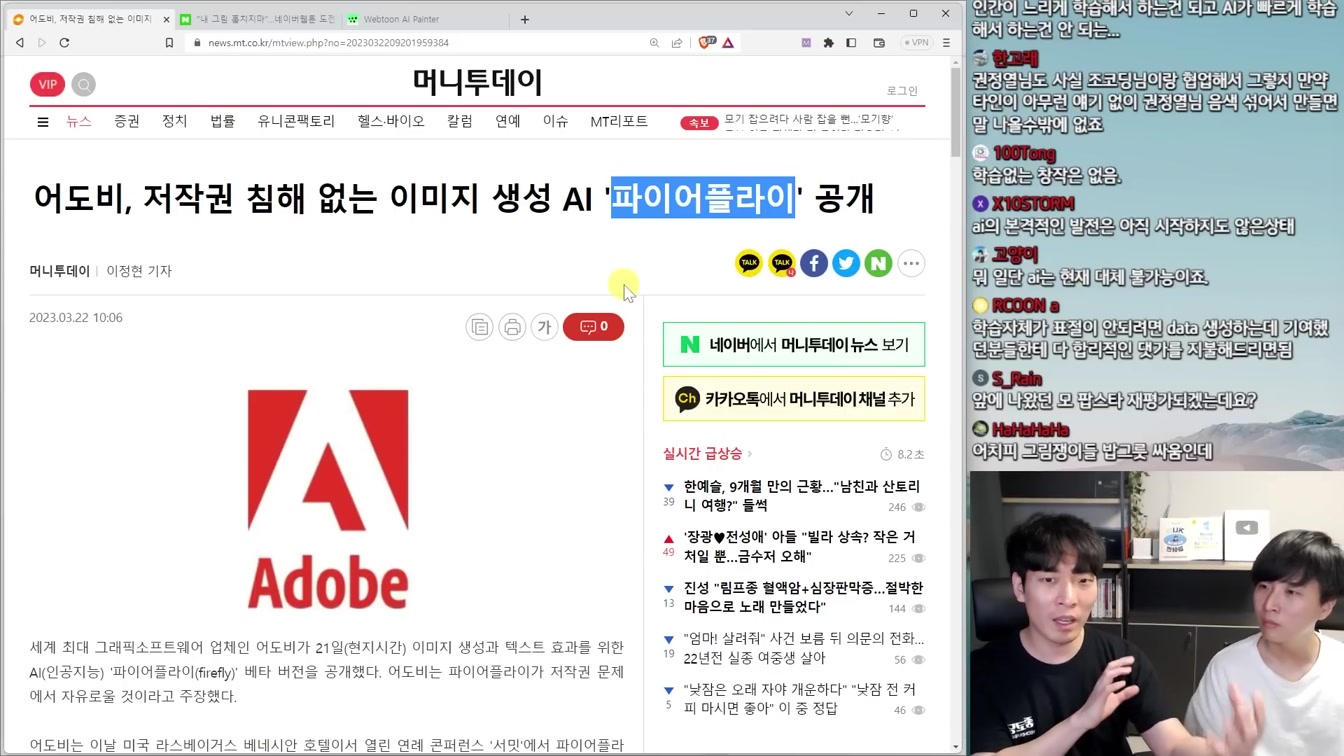Open the tab search dropdown chevron
1344x756 pixels.
point(849,14)
